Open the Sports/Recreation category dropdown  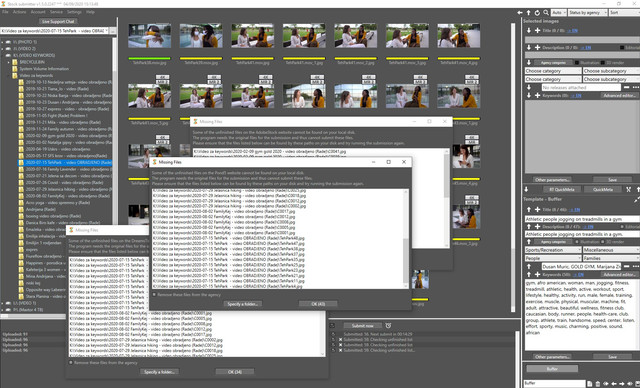click(553, 250)
